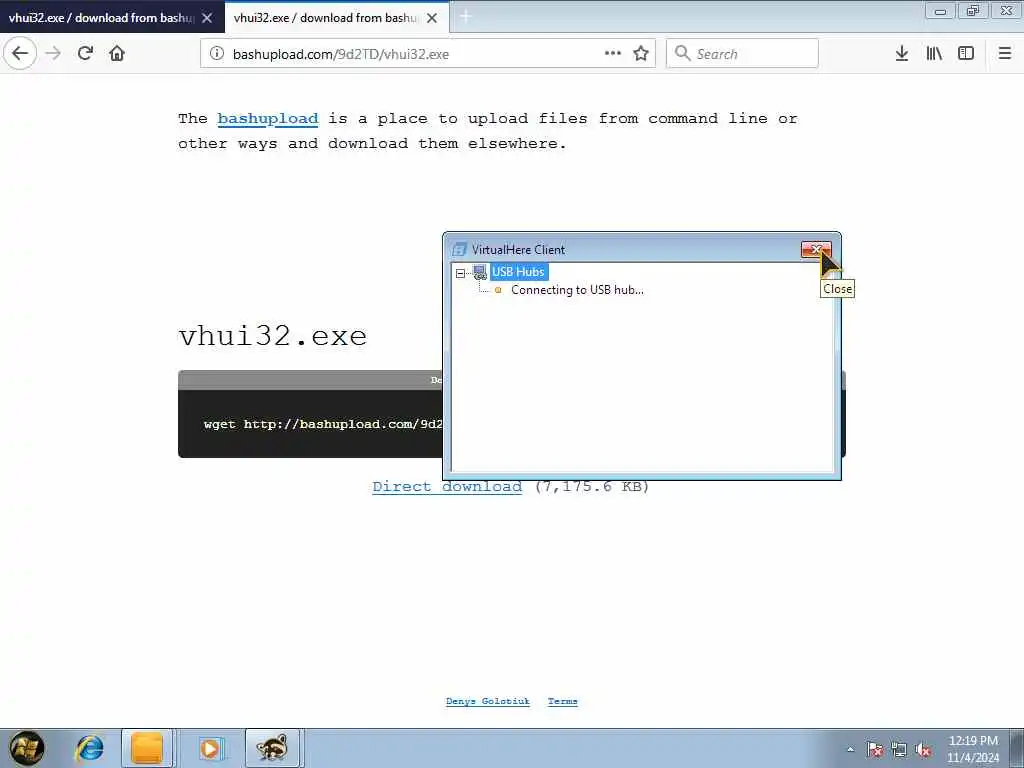Image resolution: width=1024 pixels, height=768 pixels.
Task: Select USB Hubs tree item
Action: point(519,272)
